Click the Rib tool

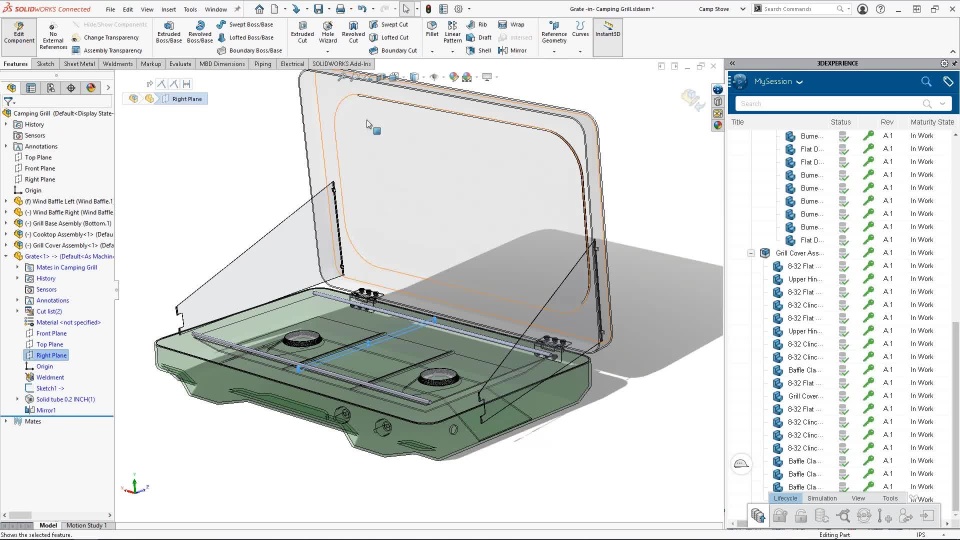(x=477, y=24)
